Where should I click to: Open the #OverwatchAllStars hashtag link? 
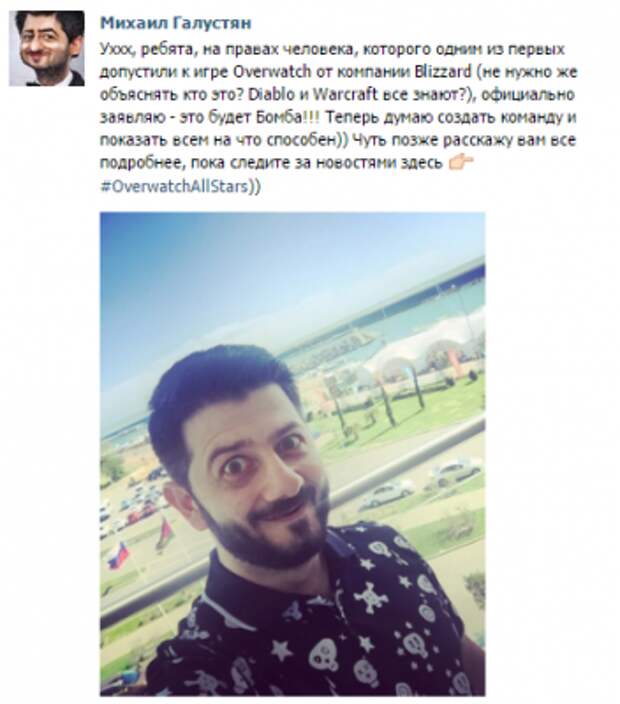pos(174,186)
